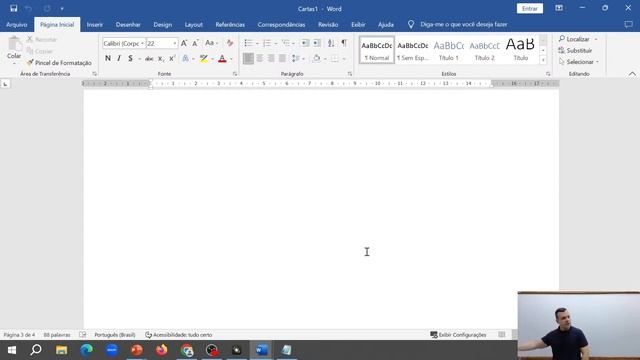The width and height of the screenshot is (640, 360).
Task: Click Substituir to replace text
Action: pos(576,51)
